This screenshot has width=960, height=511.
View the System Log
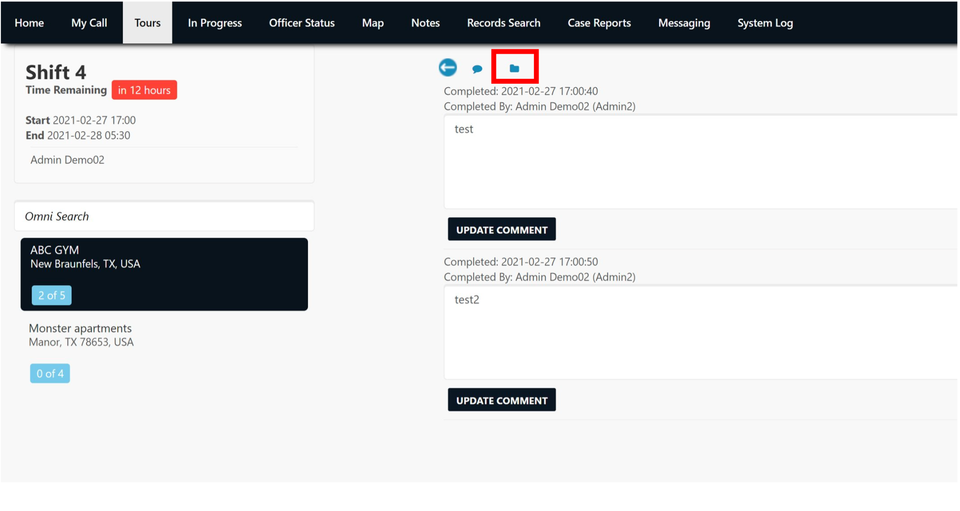(x=765, y=23)
